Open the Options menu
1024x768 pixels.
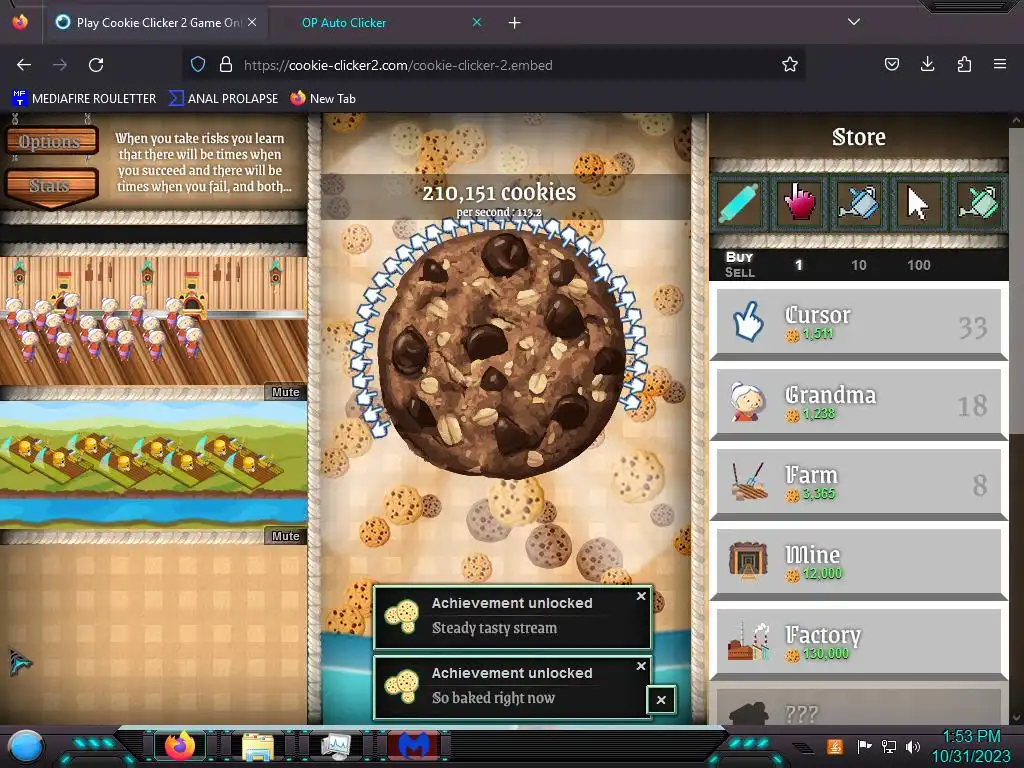[51, 141]
